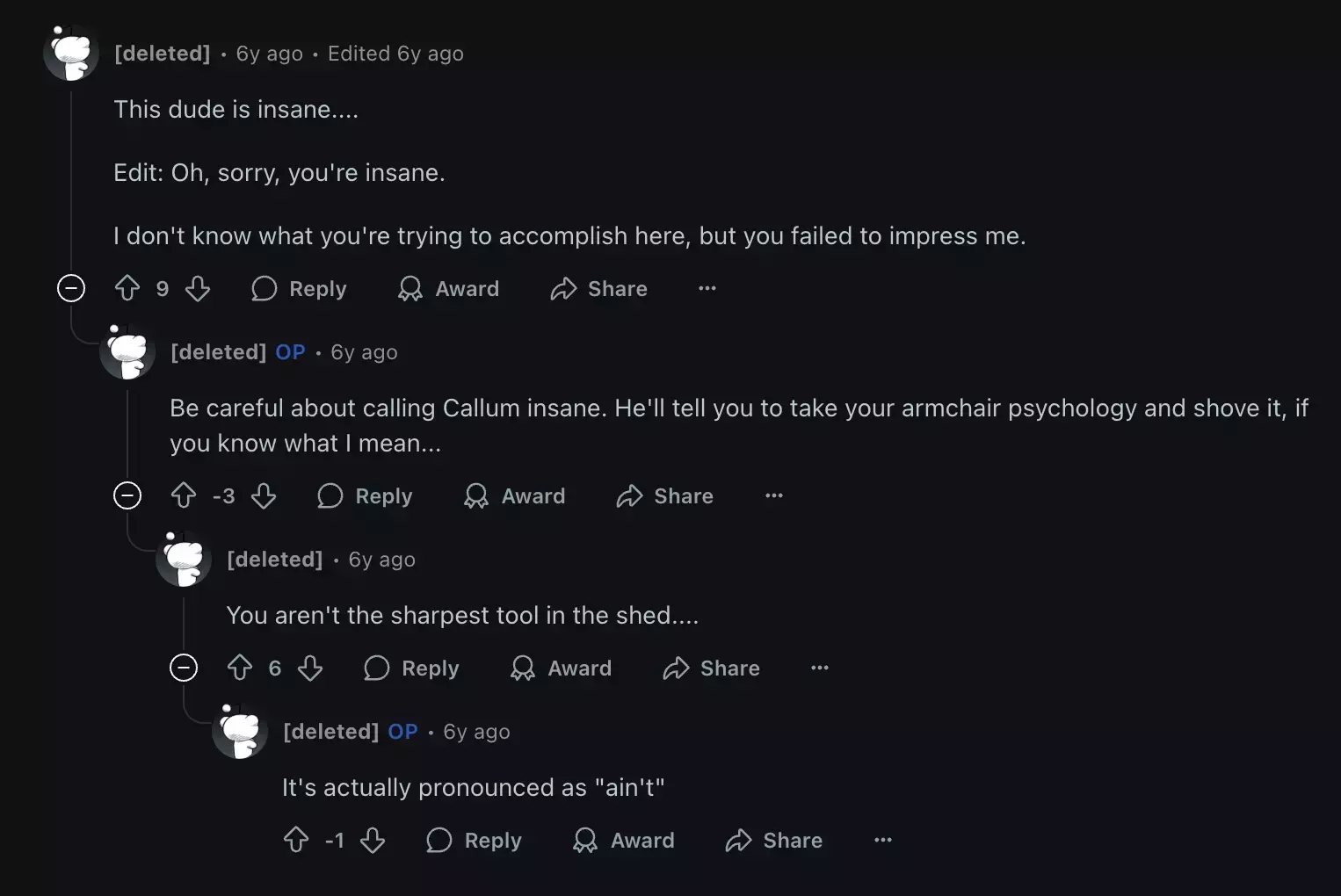Collapse the 'sharpest tool in the shed' thread
The image size is (1341, 896).
coord(184,668)
